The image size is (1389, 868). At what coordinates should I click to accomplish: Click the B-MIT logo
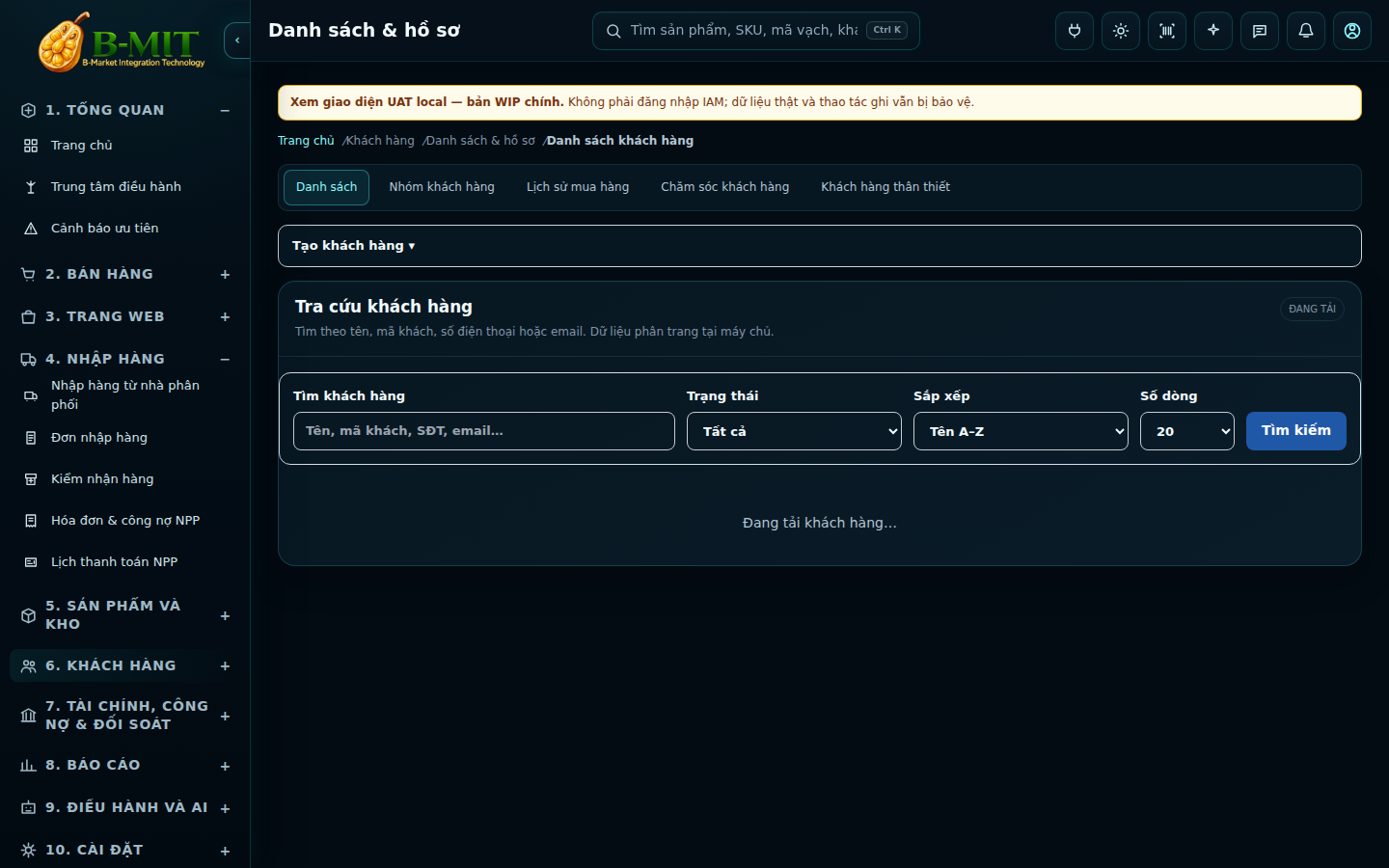pyautogui.click(x=122, y=42)
